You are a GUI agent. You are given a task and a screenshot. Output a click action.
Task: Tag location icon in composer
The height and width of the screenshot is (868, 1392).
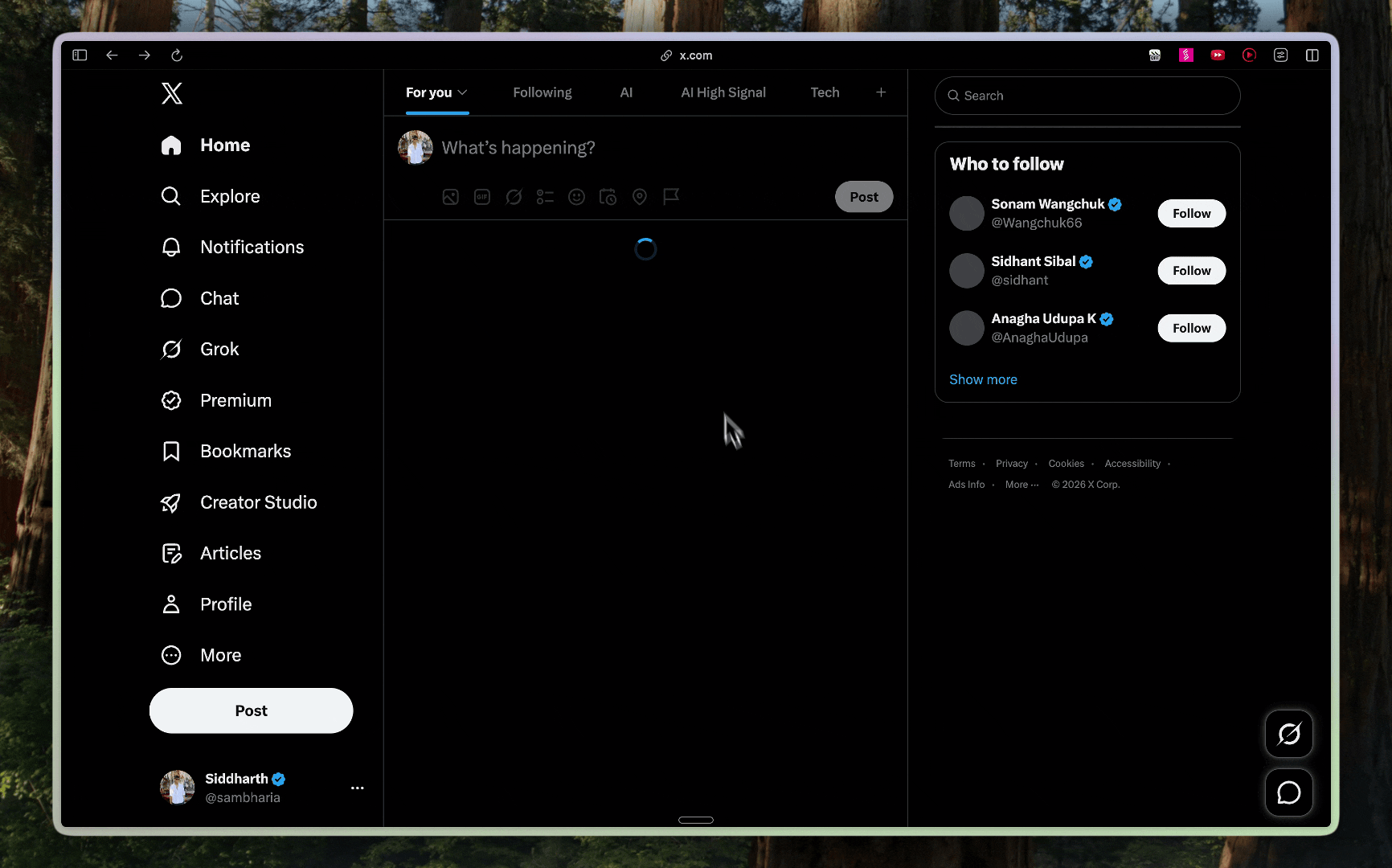click(x=640, y=197)
